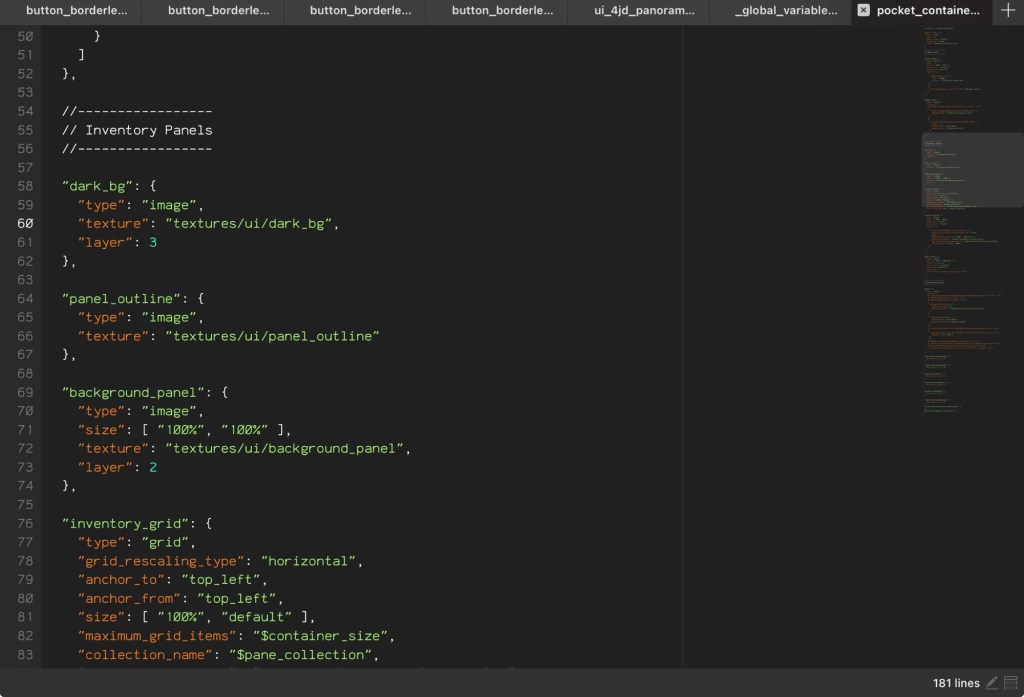The width and height of the screenshot is (1024, 697).
Task: Click line number 60 in the gutter
Action: pos(24,223)
